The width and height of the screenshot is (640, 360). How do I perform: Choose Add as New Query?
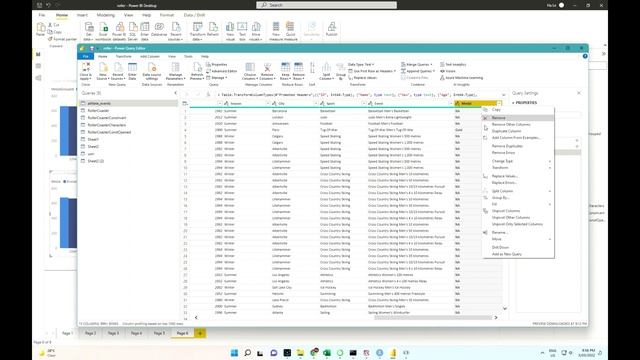click(518, 254)
